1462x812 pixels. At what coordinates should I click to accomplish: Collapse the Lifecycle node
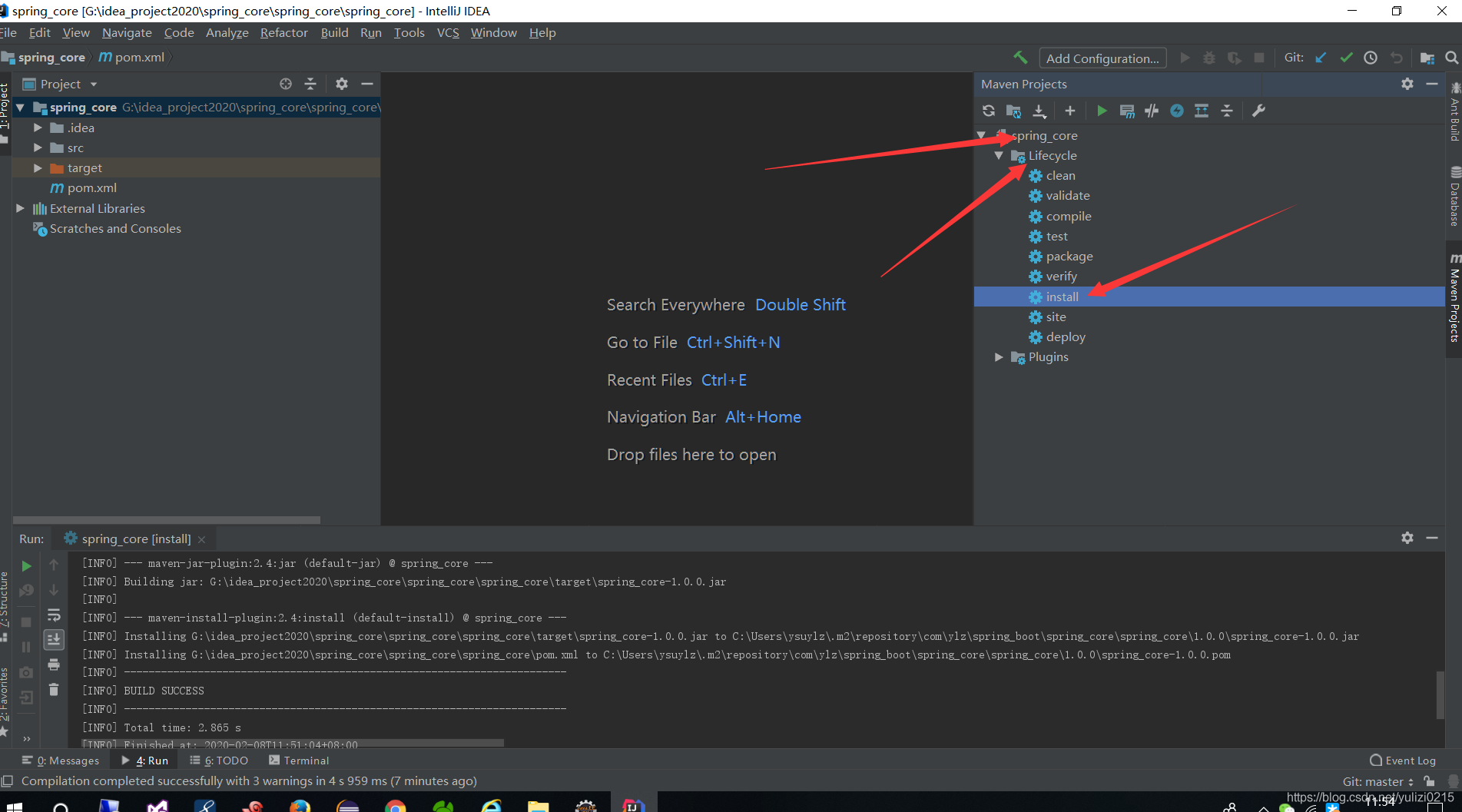[x=999, y=156]
